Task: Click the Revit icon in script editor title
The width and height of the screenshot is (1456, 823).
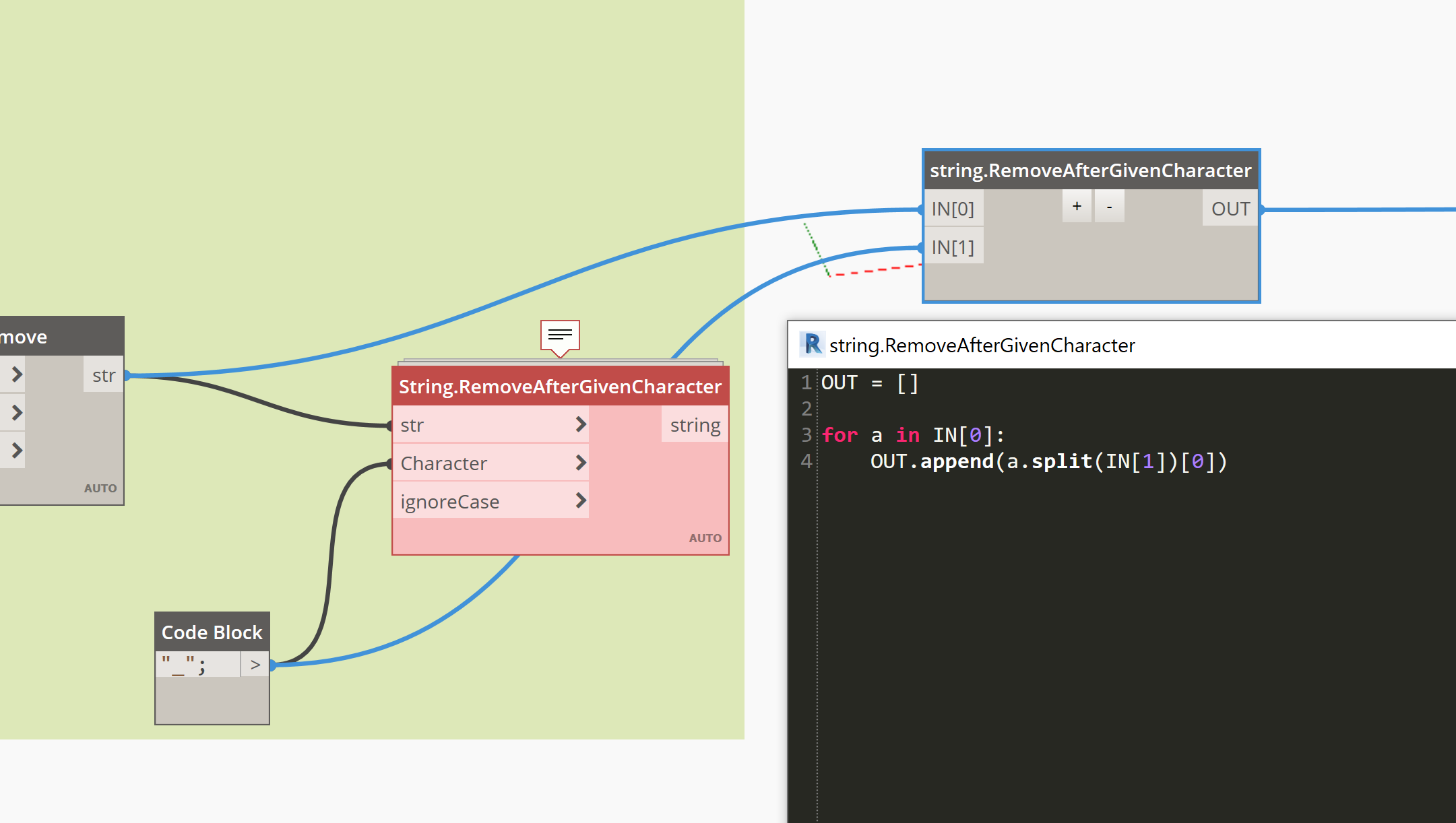Action: tap(813, 344)
